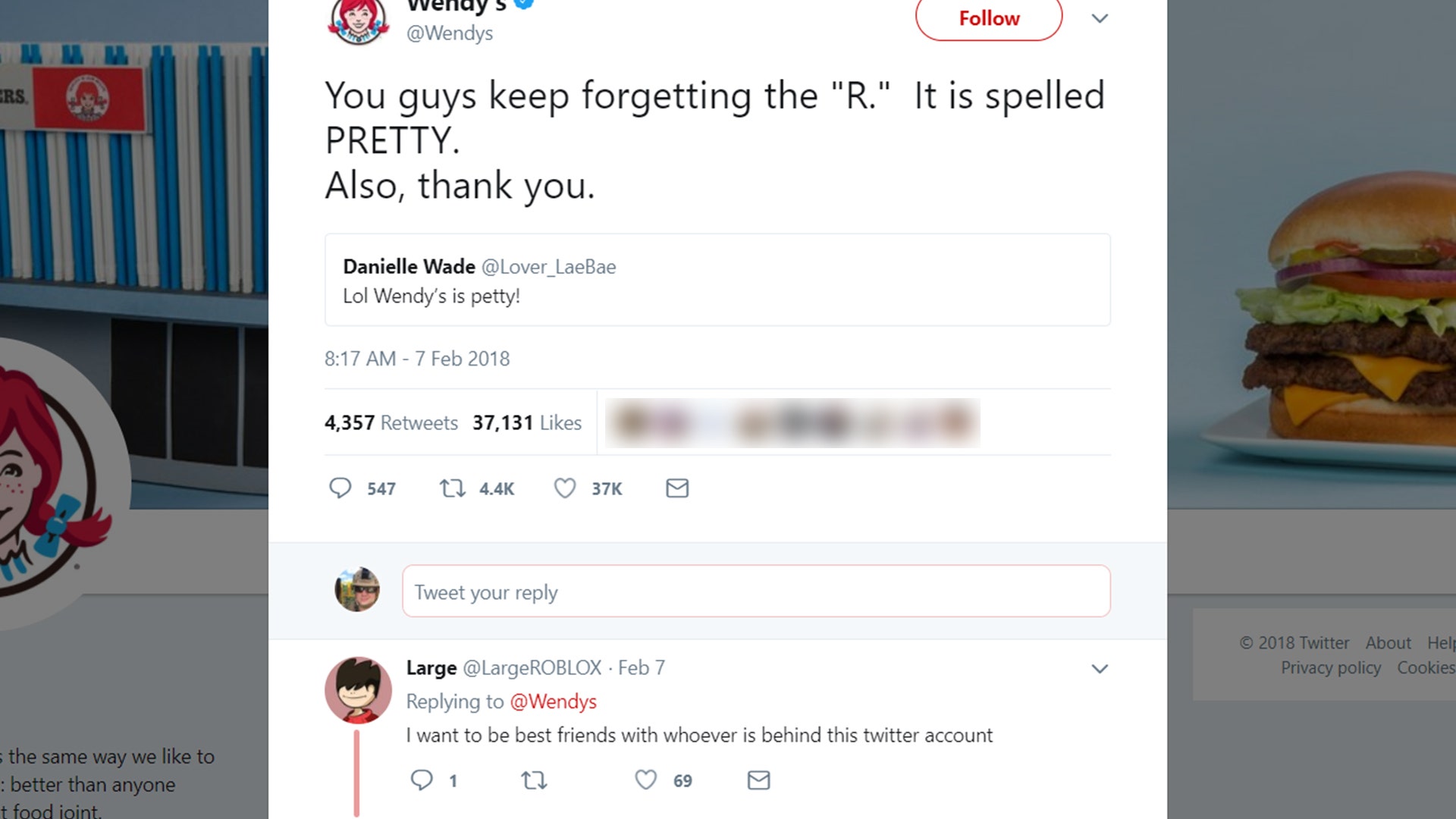Like Large's reply with the heart
This screenshot has height=819, width=1456.
(645, 780)
